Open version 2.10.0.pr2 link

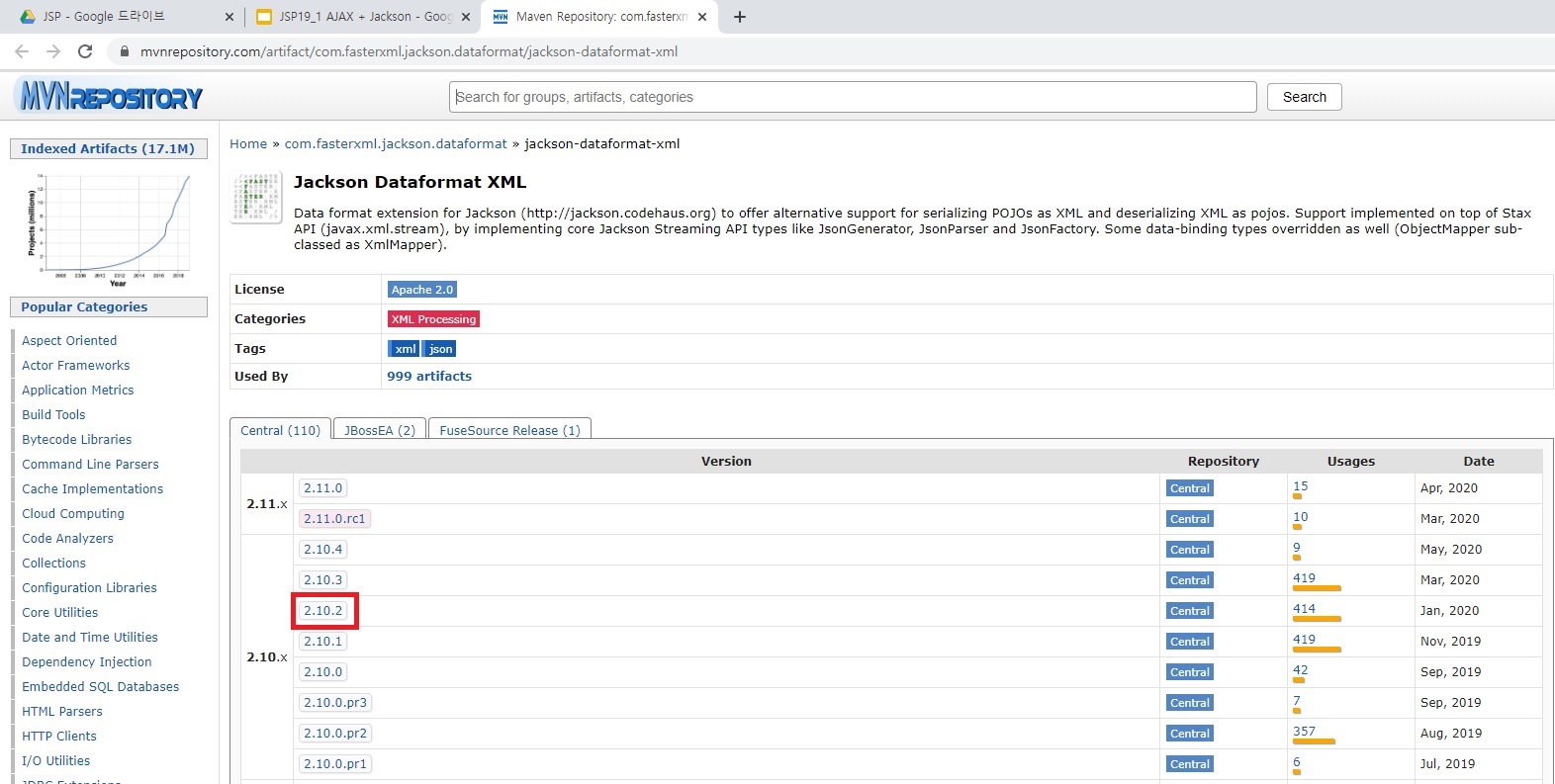coord(335,734)
